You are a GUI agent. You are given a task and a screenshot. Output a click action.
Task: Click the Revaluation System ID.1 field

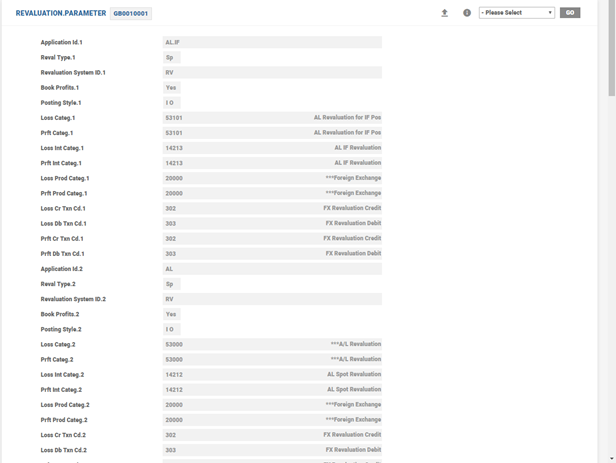tap(272, 72)
